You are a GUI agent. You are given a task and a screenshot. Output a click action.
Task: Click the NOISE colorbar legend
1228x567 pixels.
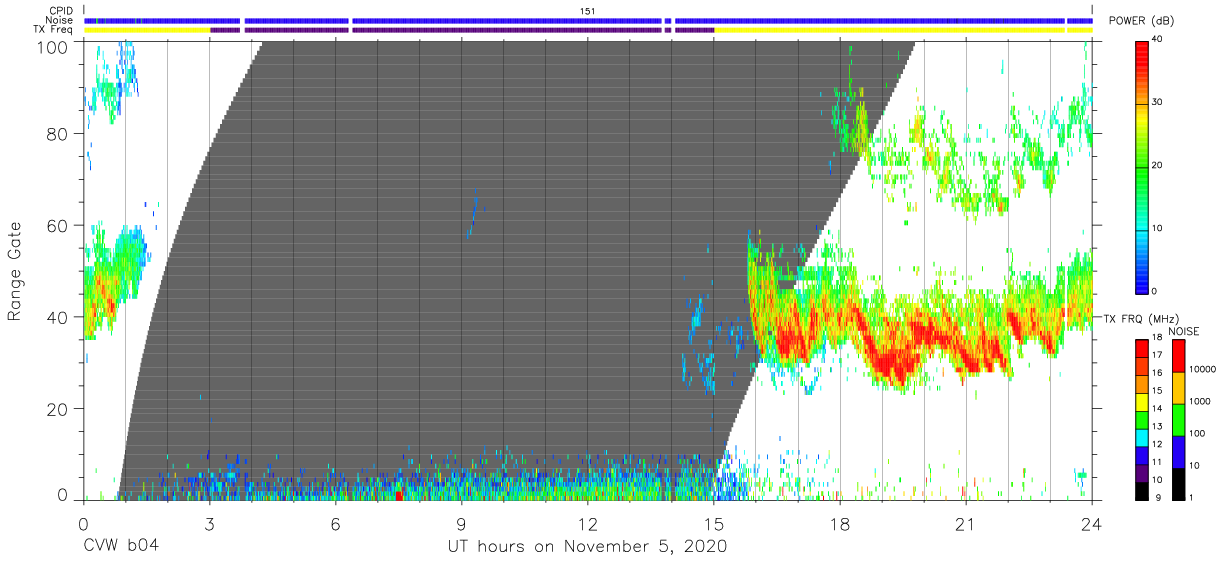click(1178, 419)
